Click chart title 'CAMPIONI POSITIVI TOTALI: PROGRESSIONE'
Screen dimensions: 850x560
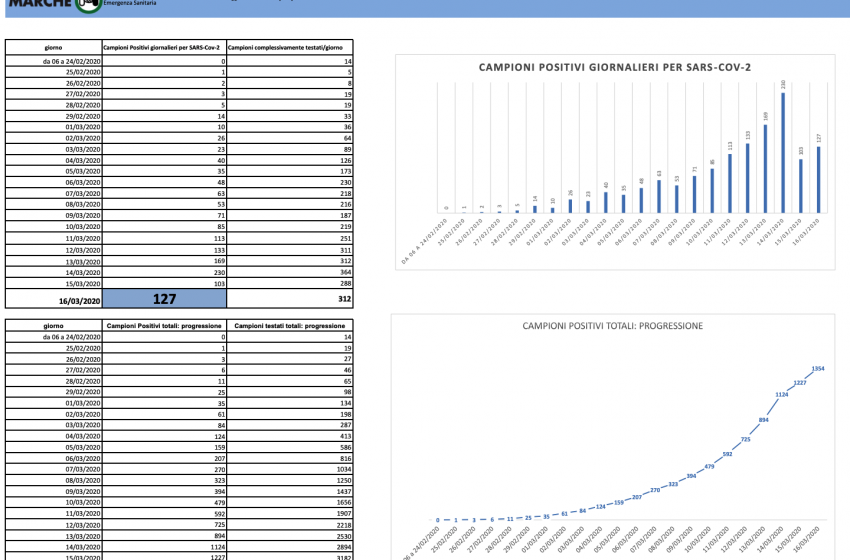pos(613,326)
